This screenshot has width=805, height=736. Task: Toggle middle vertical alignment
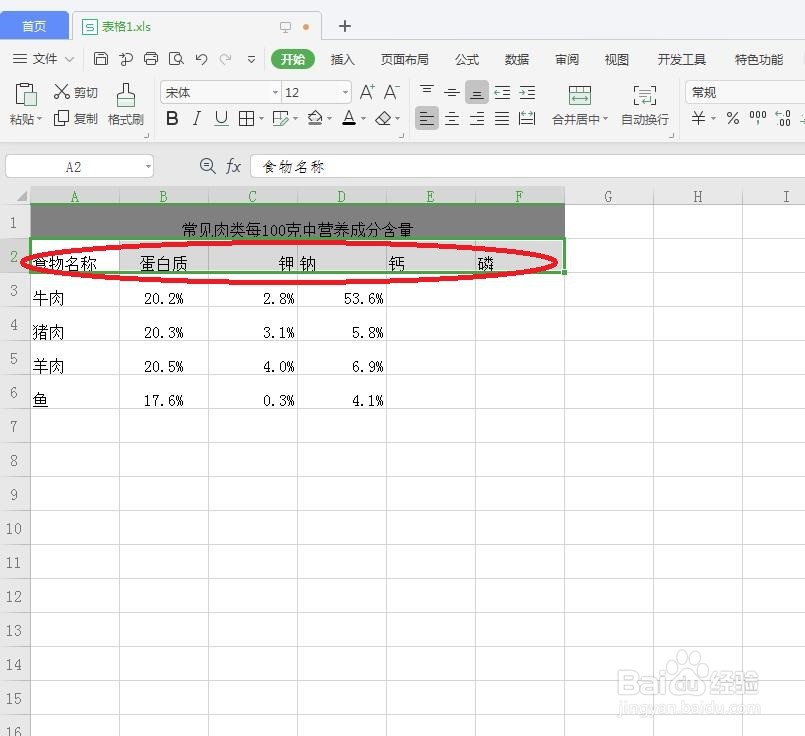tap(452, 92)
